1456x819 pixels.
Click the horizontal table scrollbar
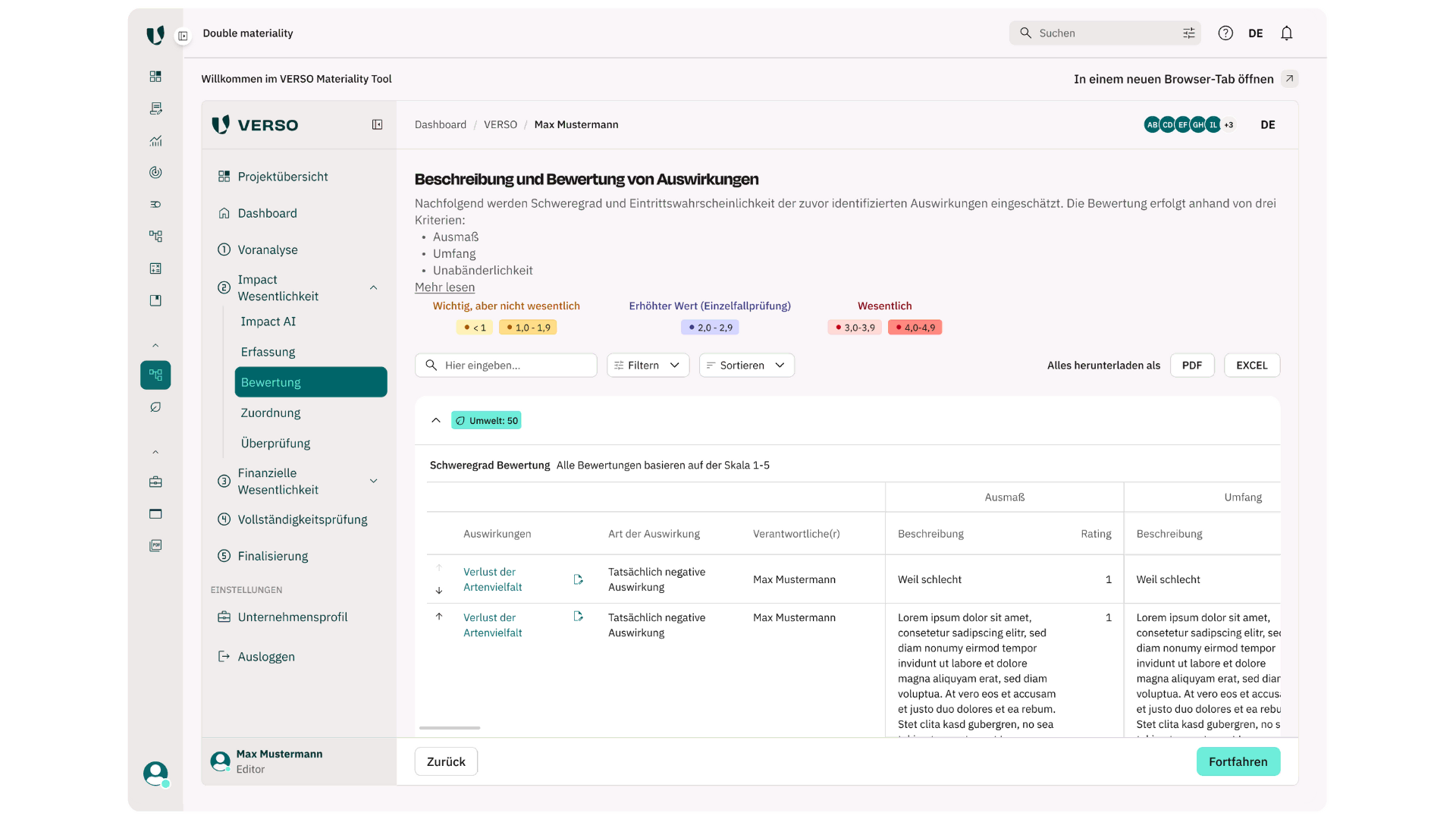450,728
